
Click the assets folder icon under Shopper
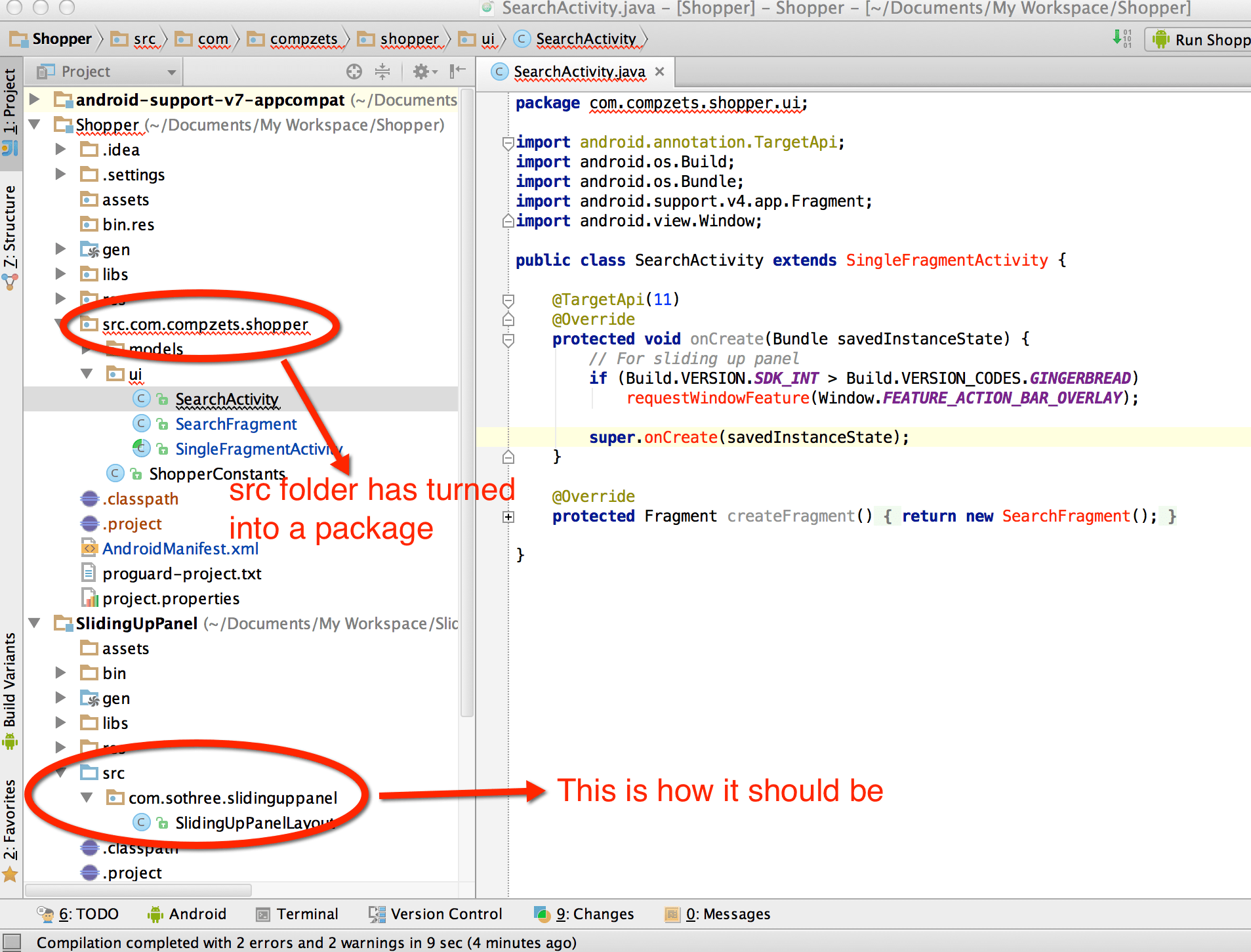[89, 199]
